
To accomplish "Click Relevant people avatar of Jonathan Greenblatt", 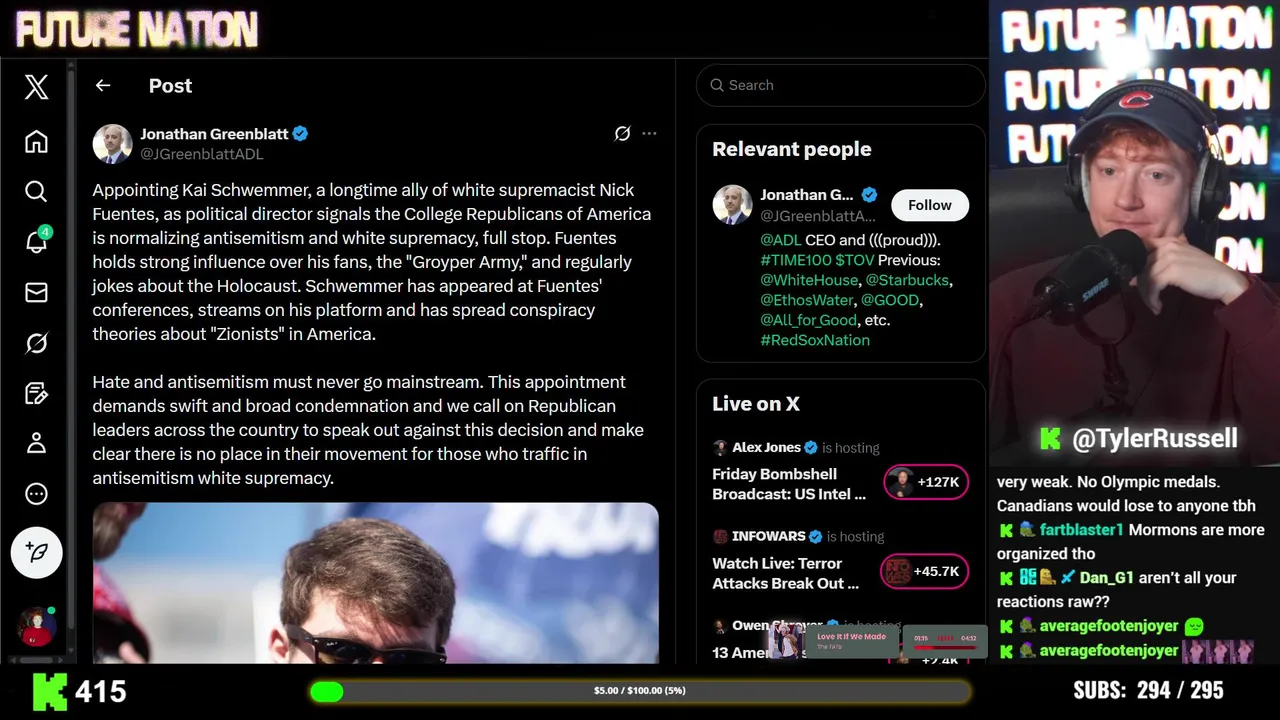I will point(732,205).
